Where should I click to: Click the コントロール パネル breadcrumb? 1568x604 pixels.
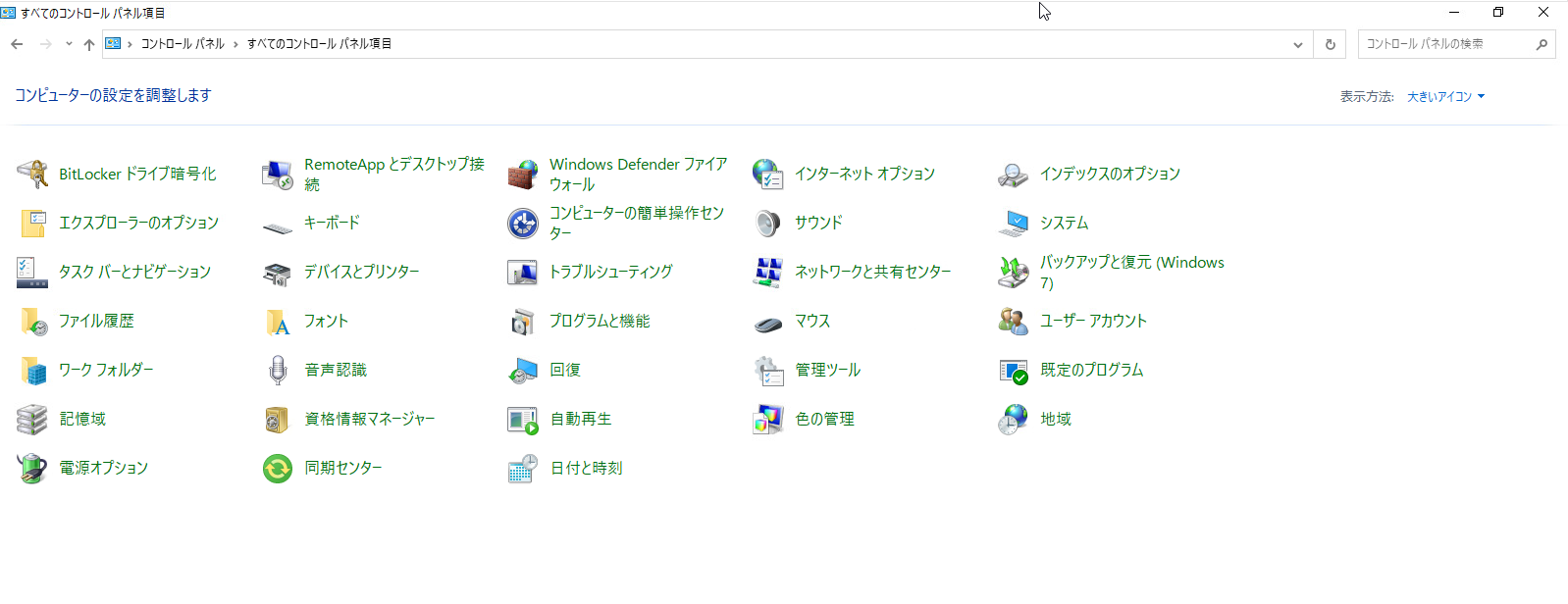(183, 44)
